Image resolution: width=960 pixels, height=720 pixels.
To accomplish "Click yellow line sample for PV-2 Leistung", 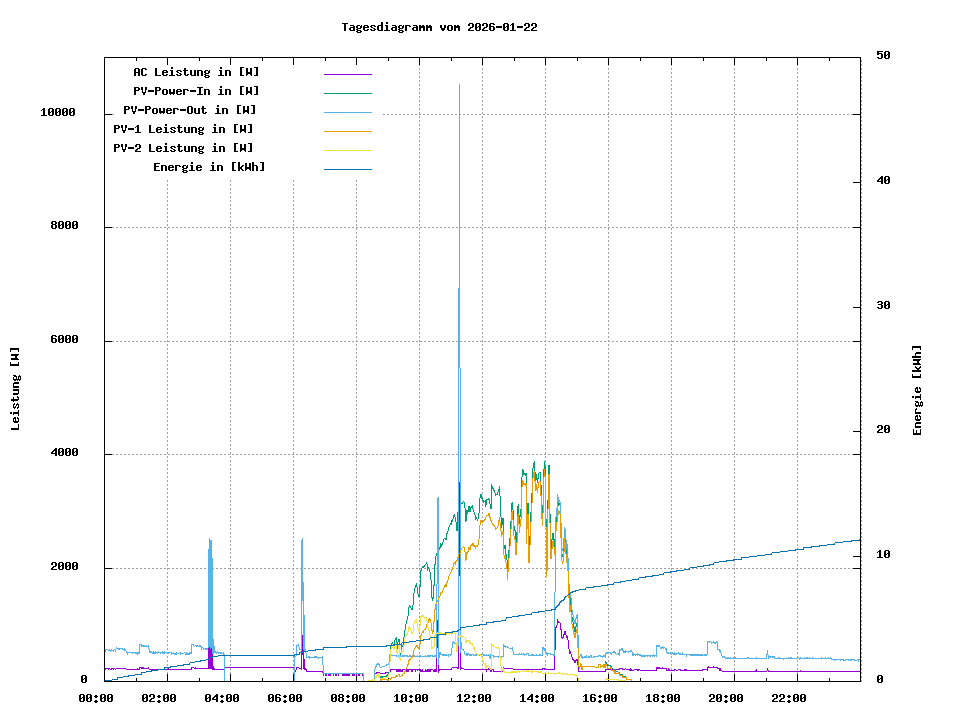I will (347, 150).
